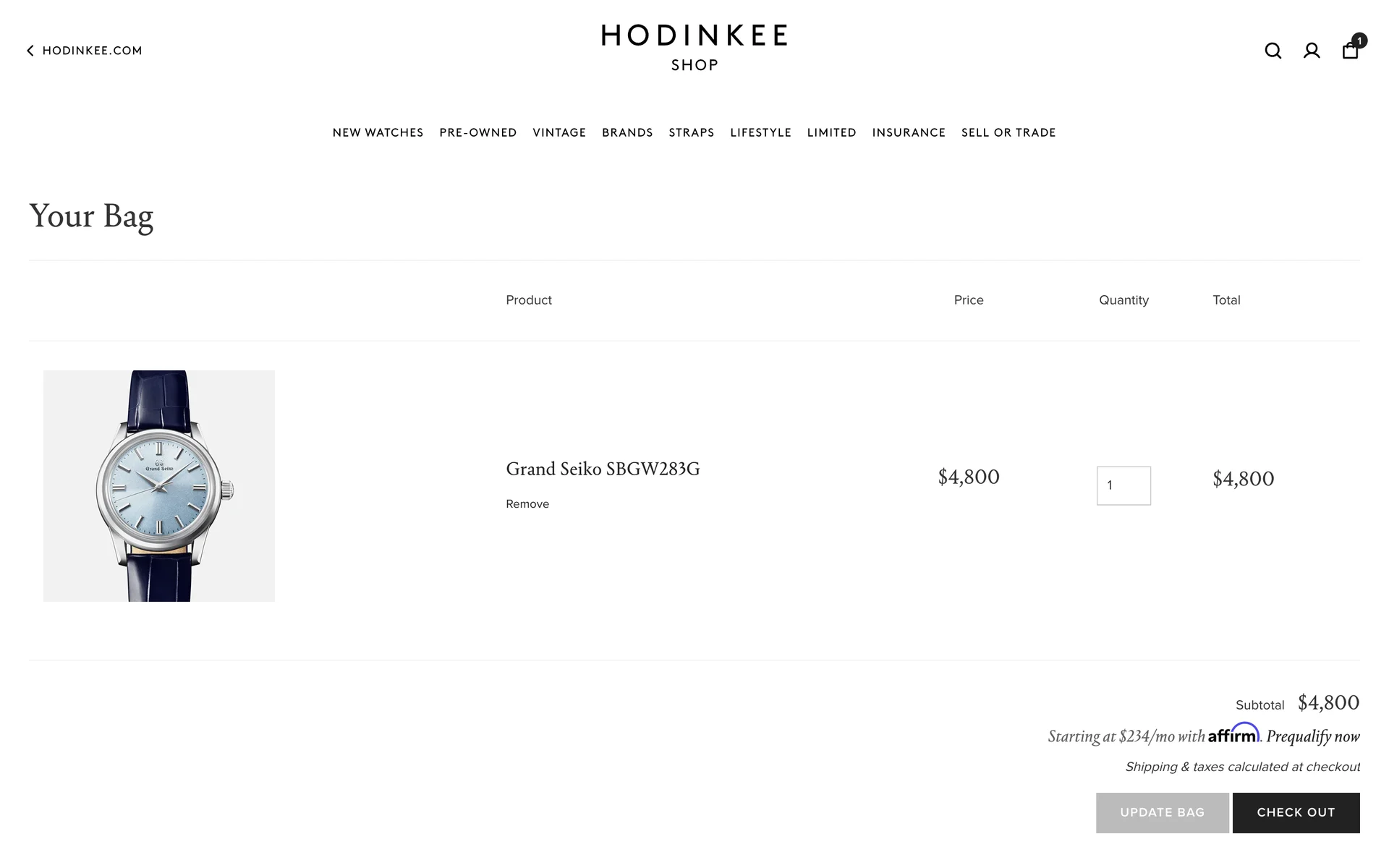Click the Hodinkee Shop logo

coord(694,48)
